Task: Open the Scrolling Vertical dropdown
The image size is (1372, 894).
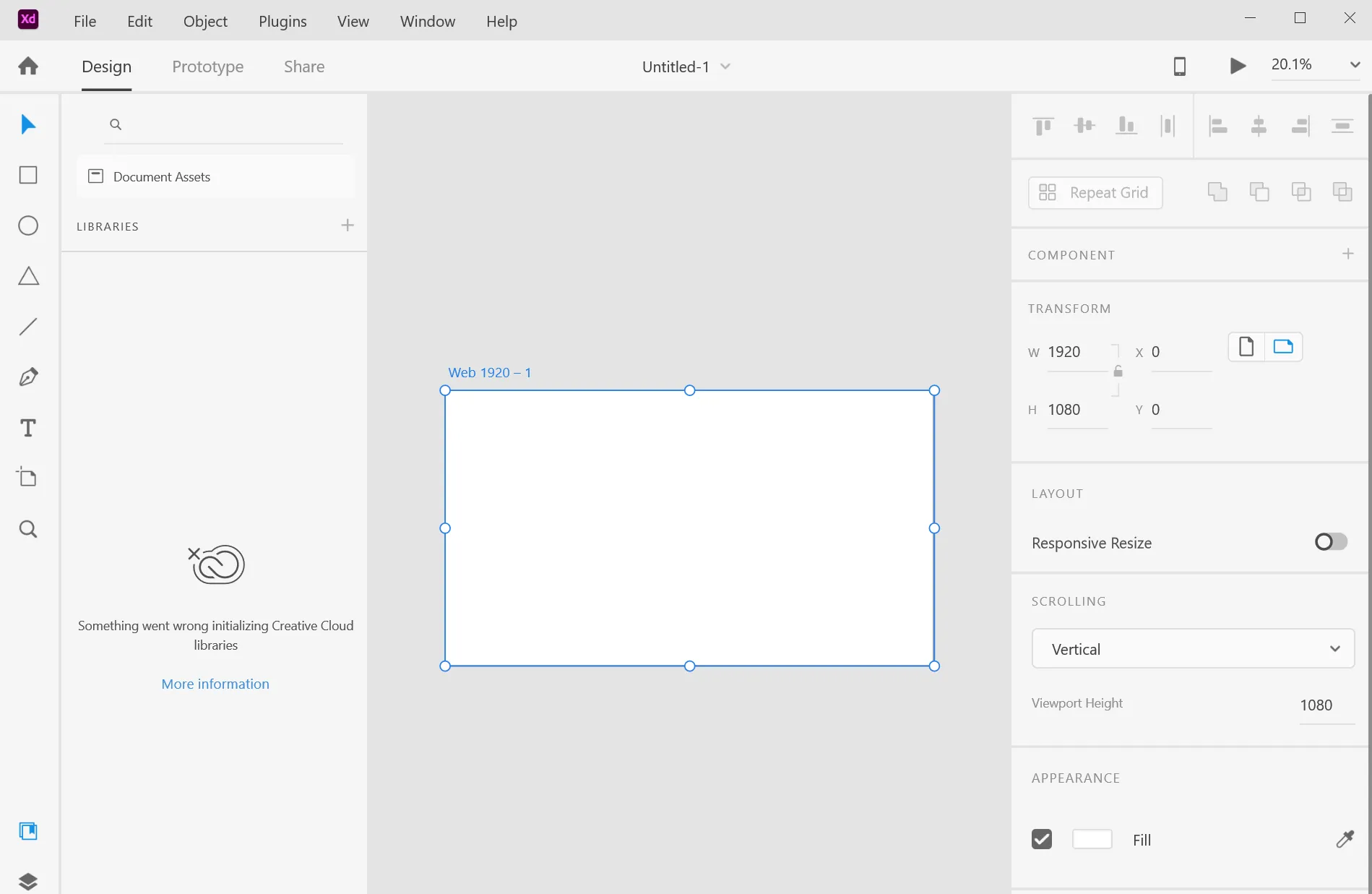Action: tap(1193, 649)
